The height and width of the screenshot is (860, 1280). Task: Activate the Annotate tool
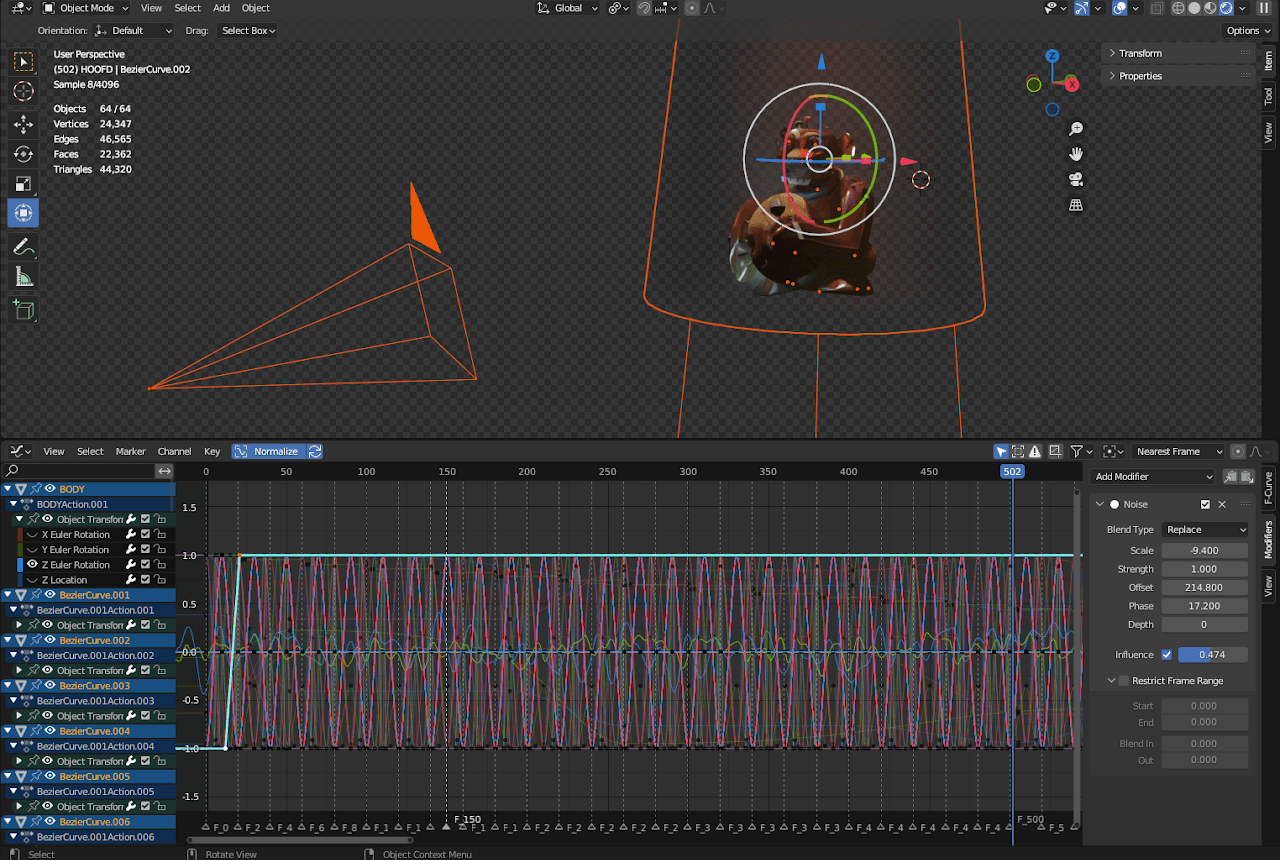[23, 246]
